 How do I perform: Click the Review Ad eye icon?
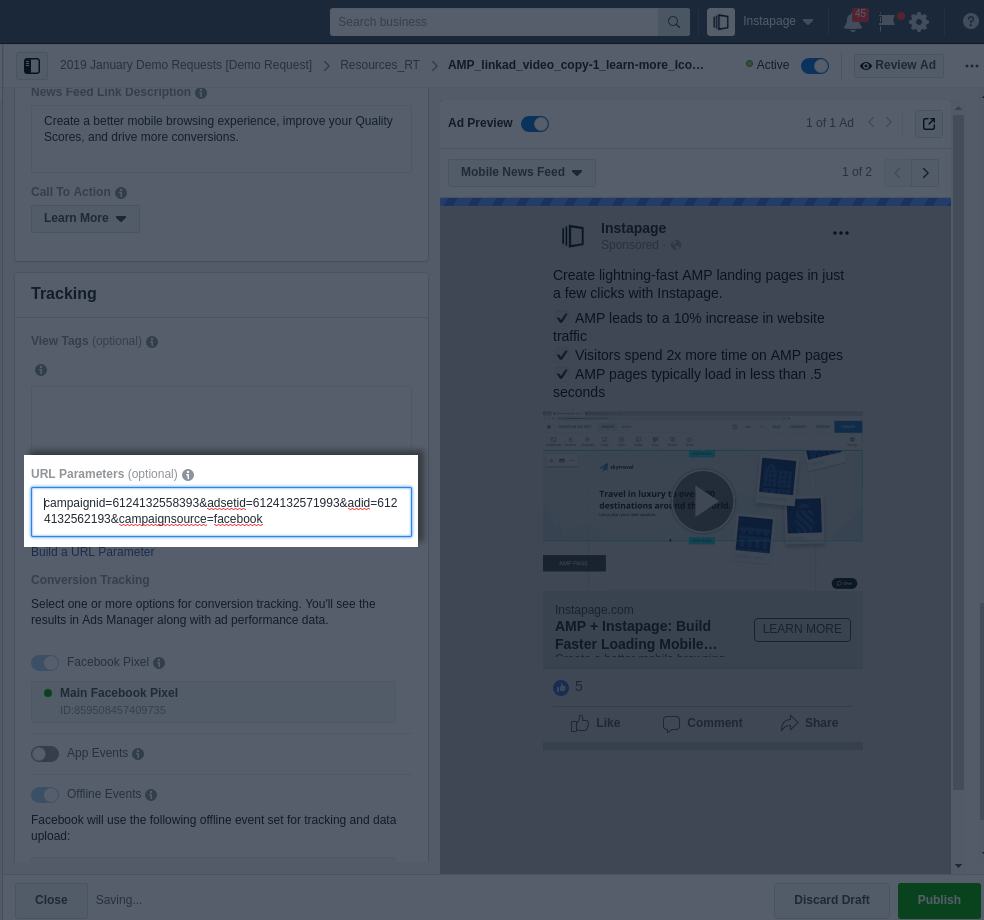tap(866, 65)
